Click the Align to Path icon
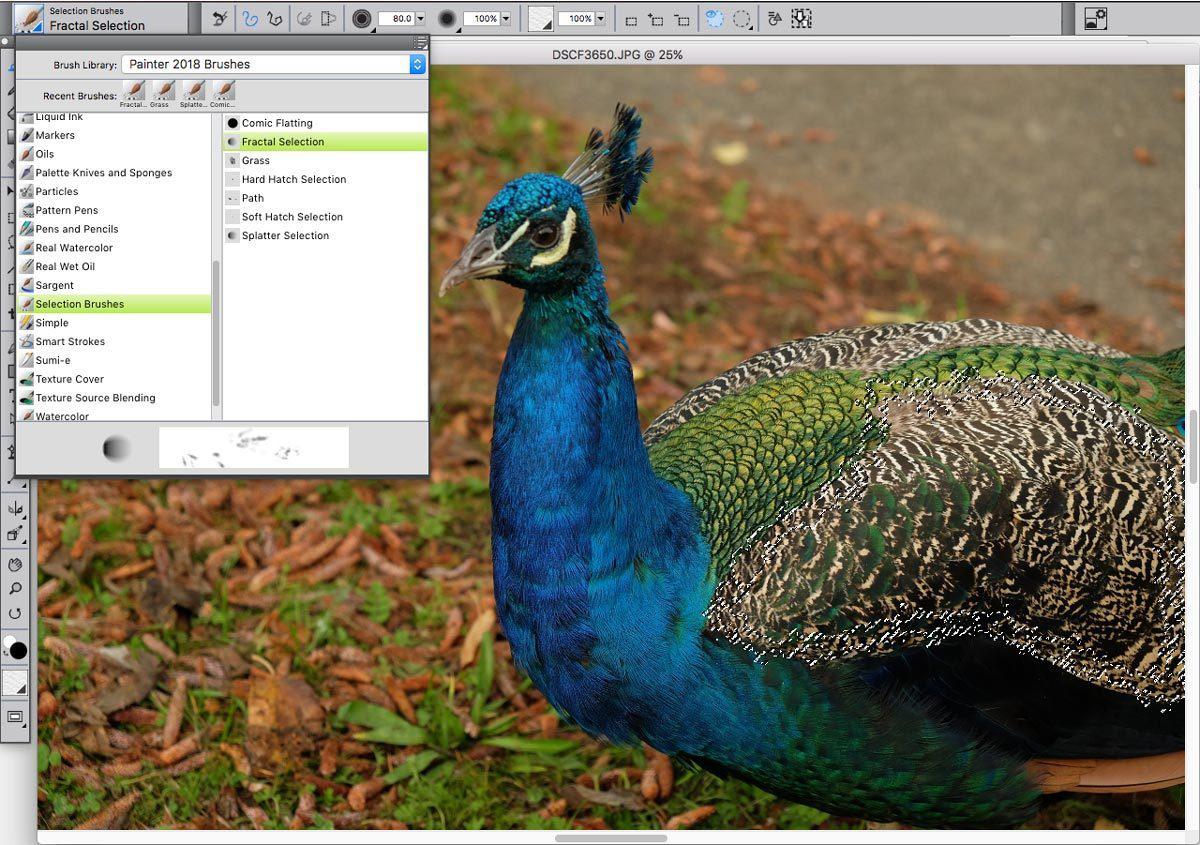 (305, 18)
